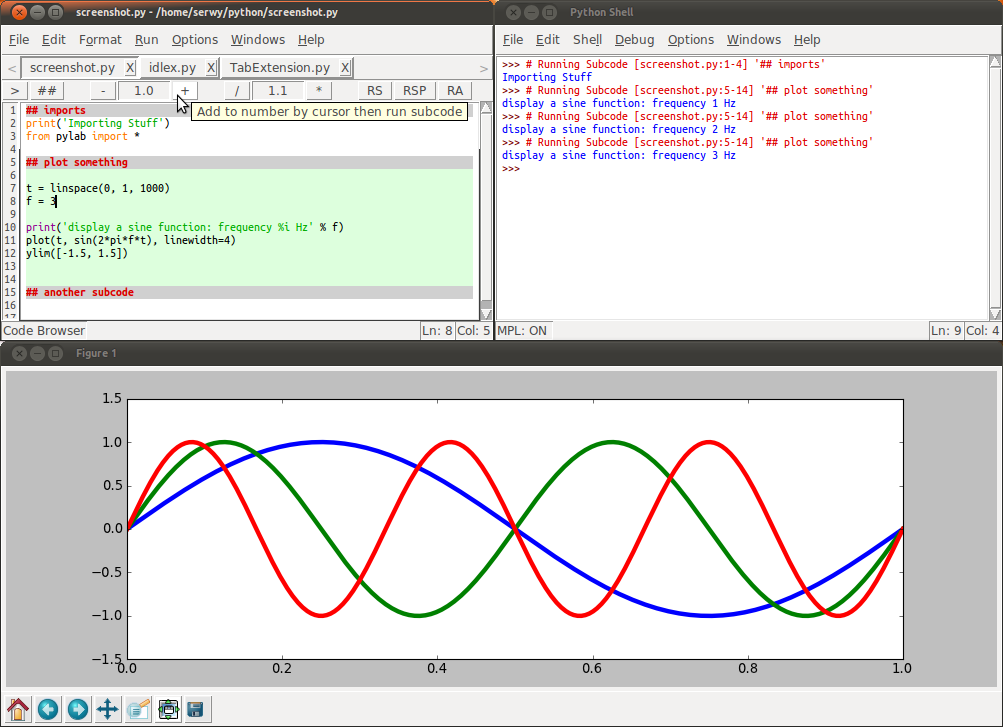Screen dimensions: 1003x727
Task: Activate the Pan tool in the figure toolbar
Action: pyautogui.click(x=106, y=709)
